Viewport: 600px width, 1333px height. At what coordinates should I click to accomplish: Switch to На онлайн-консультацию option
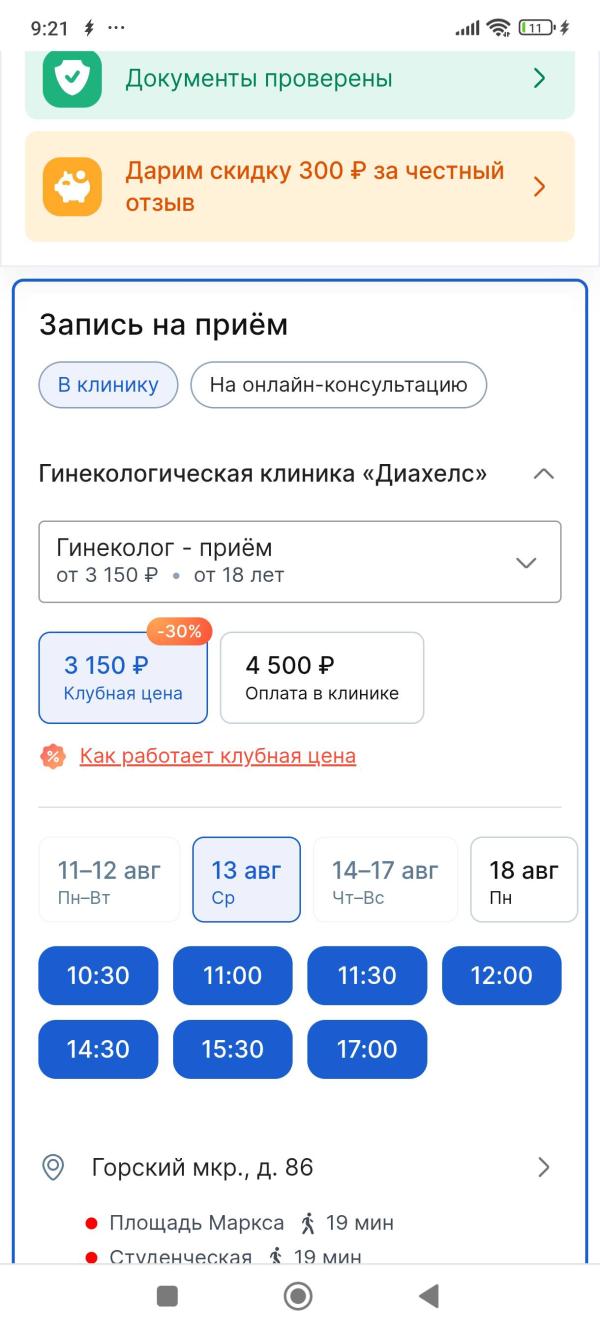(338, 385)
